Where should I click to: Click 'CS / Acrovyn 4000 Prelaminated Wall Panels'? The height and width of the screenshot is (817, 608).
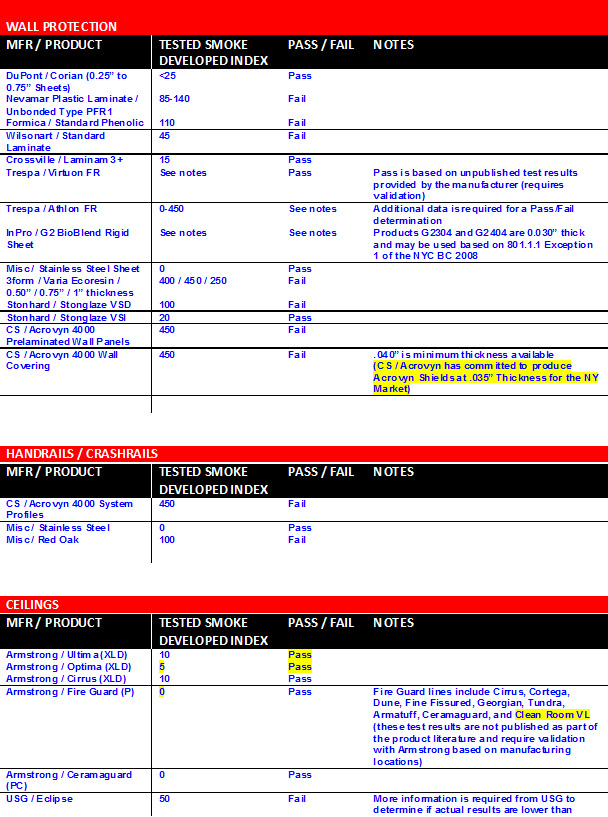(x=68, y=336)
